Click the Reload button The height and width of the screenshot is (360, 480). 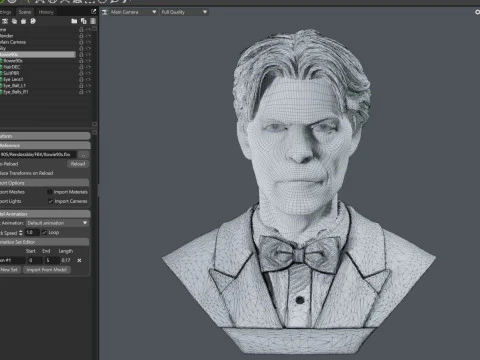(78, 164)
